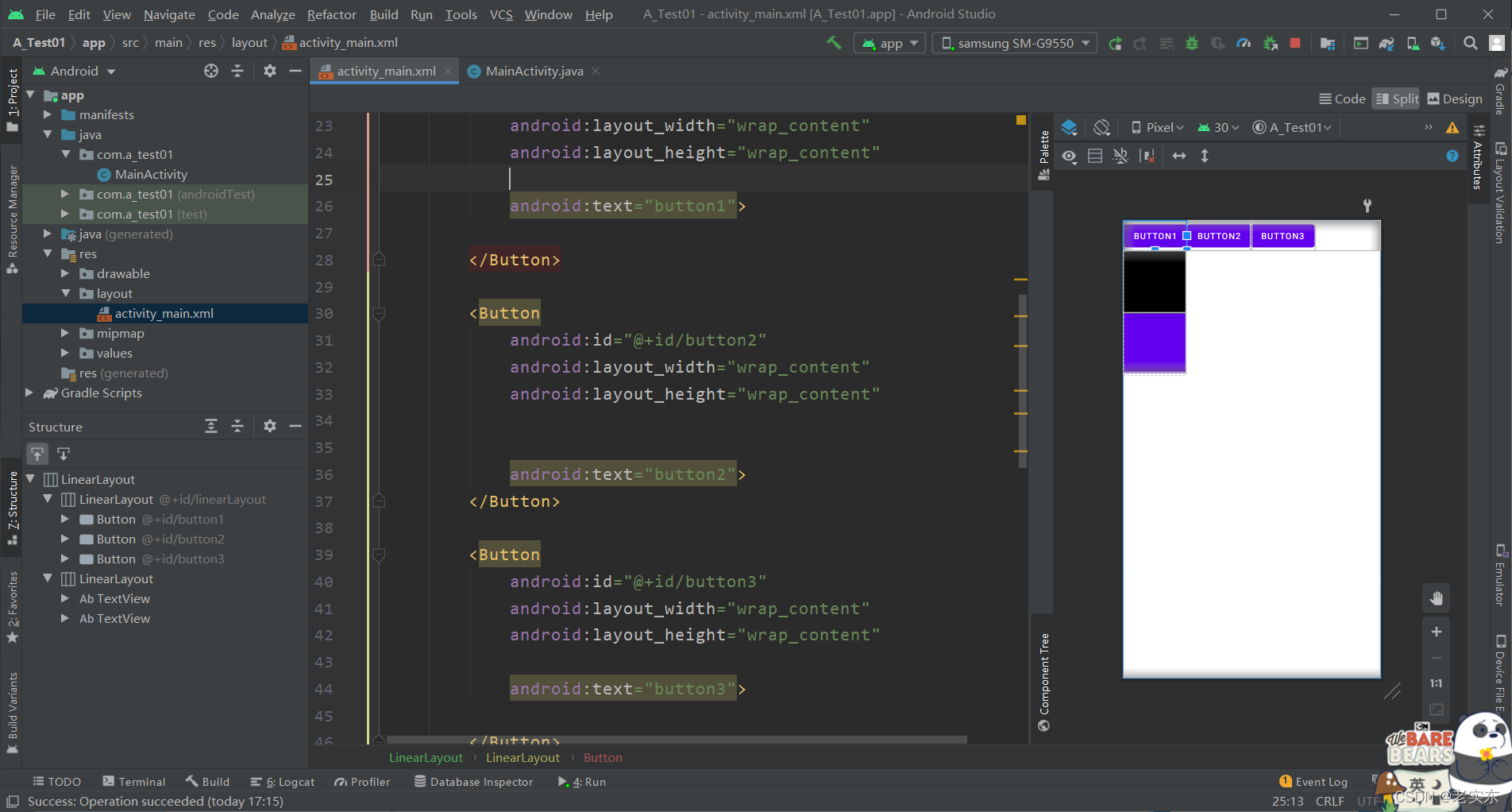Open Structure panel gear settings
Image resolution: width=1512 pixels, height=812 pixels.
(x=270, y=426)
